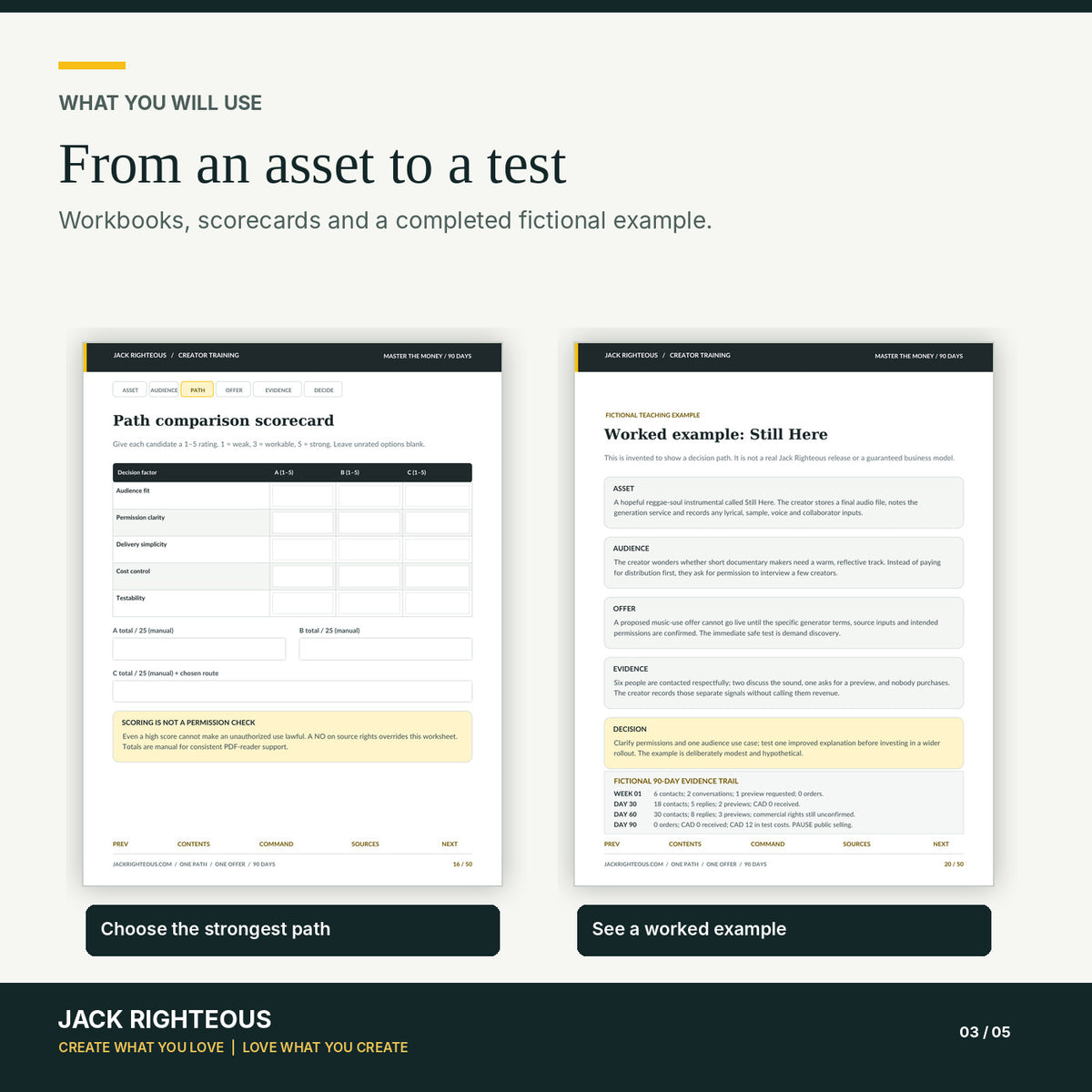Image resolution: width=1092 pixels, height=1092 pixels.
Task: Click the DAY 90 evidence trail row
Action: (x=733, y=825)
